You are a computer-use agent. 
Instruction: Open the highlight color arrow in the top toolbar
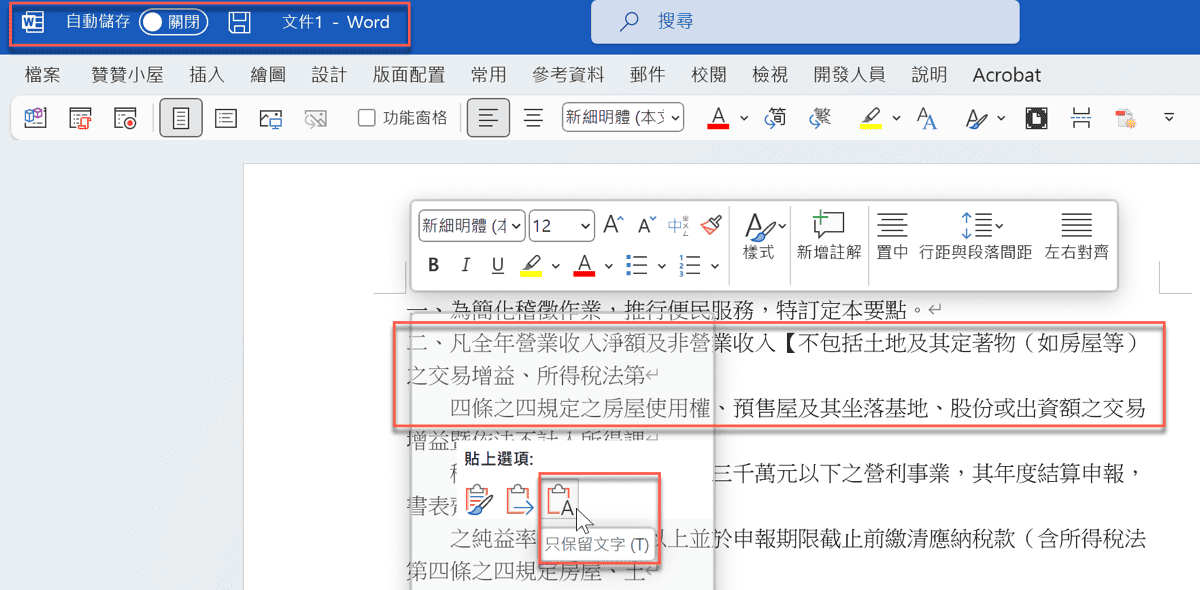click(895, 118)
